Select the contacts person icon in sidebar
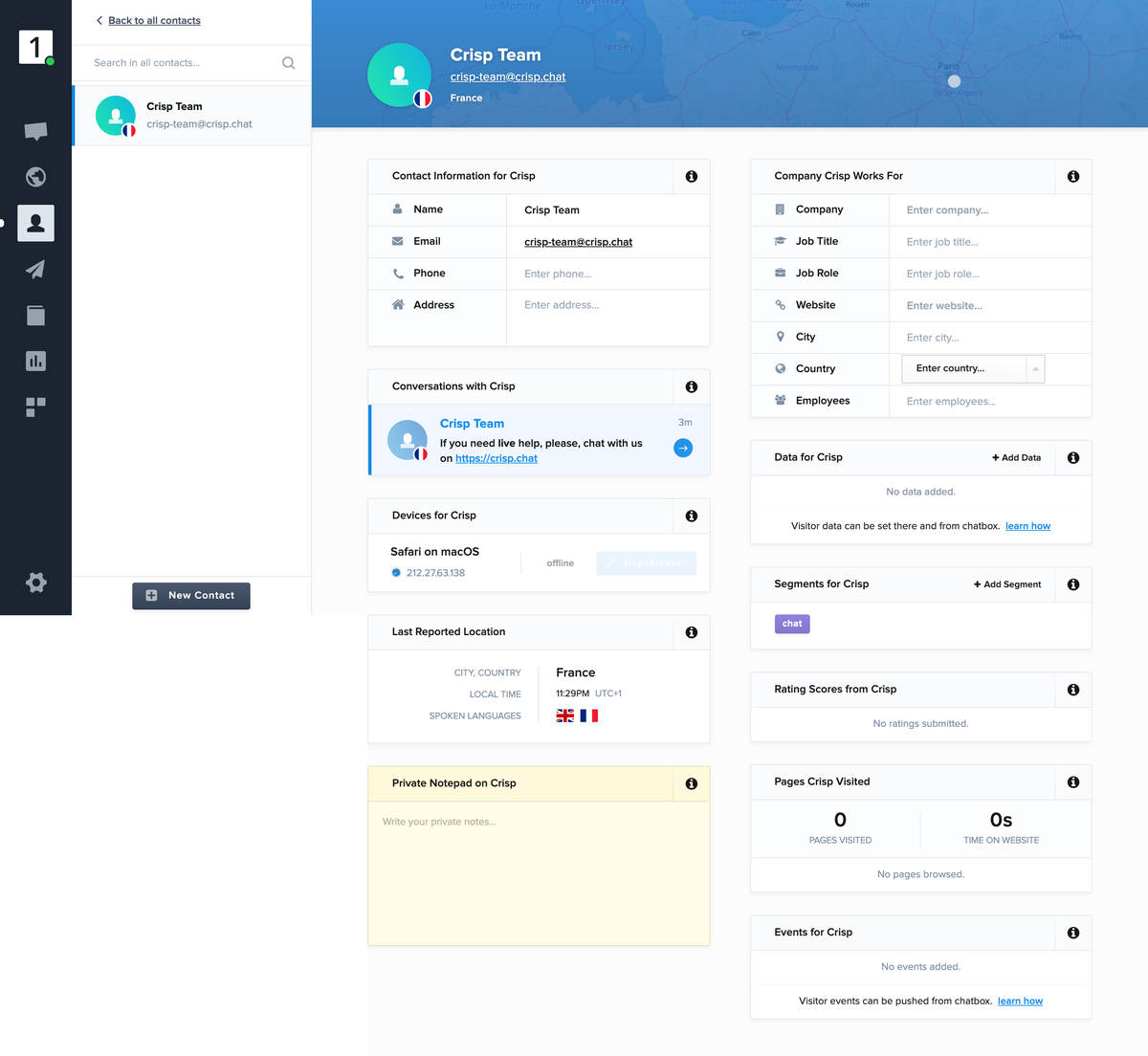 click(x=35, y=223)
